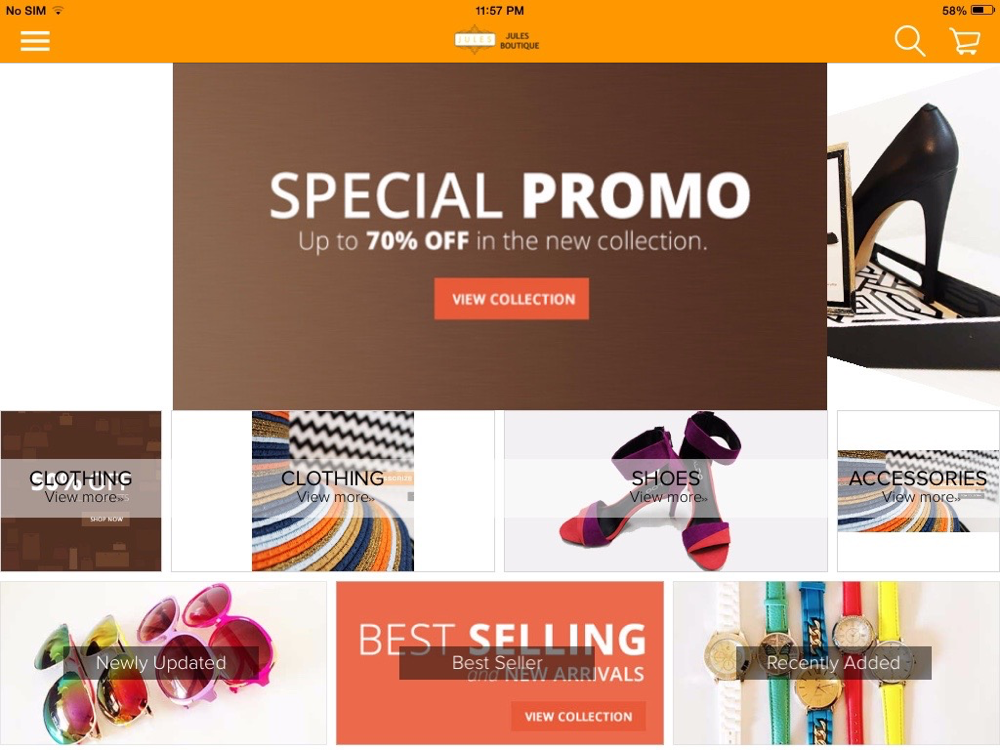Open the shopping cart icon
The width and height of the screenshot is (1000, 750).
[x=965, y=41]
